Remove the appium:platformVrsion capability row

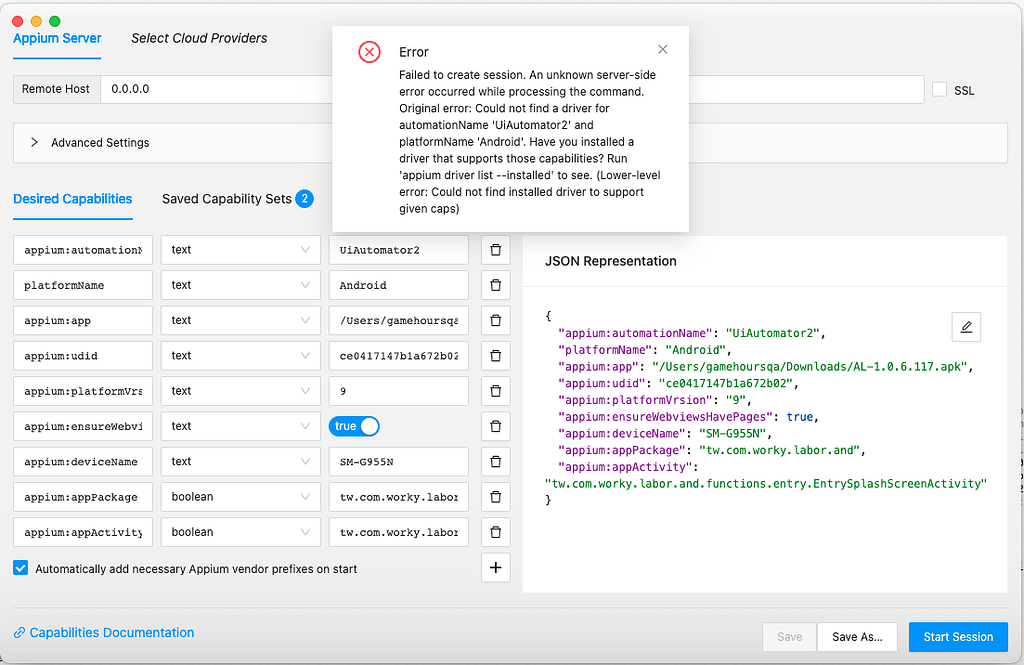pyautogui.click(x=495, y=390)
